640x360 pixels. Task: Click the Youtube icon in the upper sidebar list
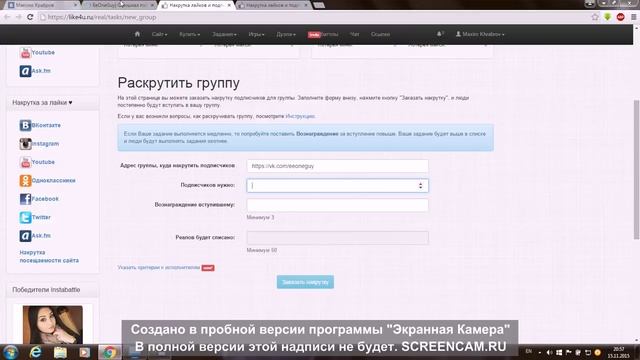tap(25, 53)
